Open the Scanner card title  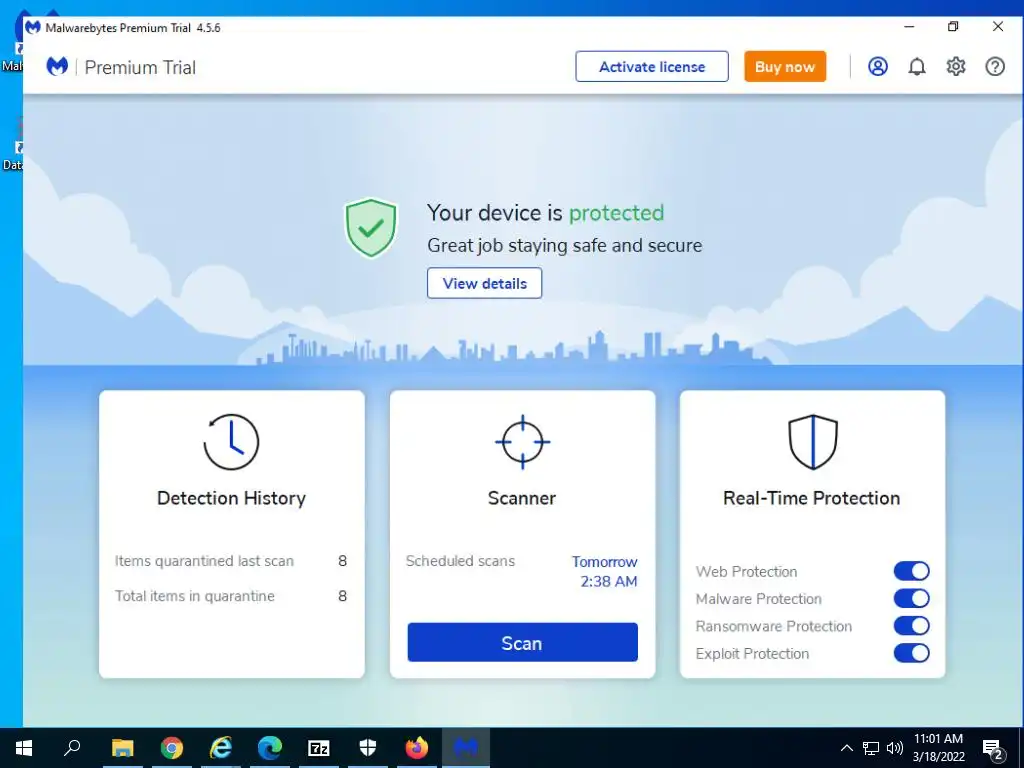[x=522, y=498]
